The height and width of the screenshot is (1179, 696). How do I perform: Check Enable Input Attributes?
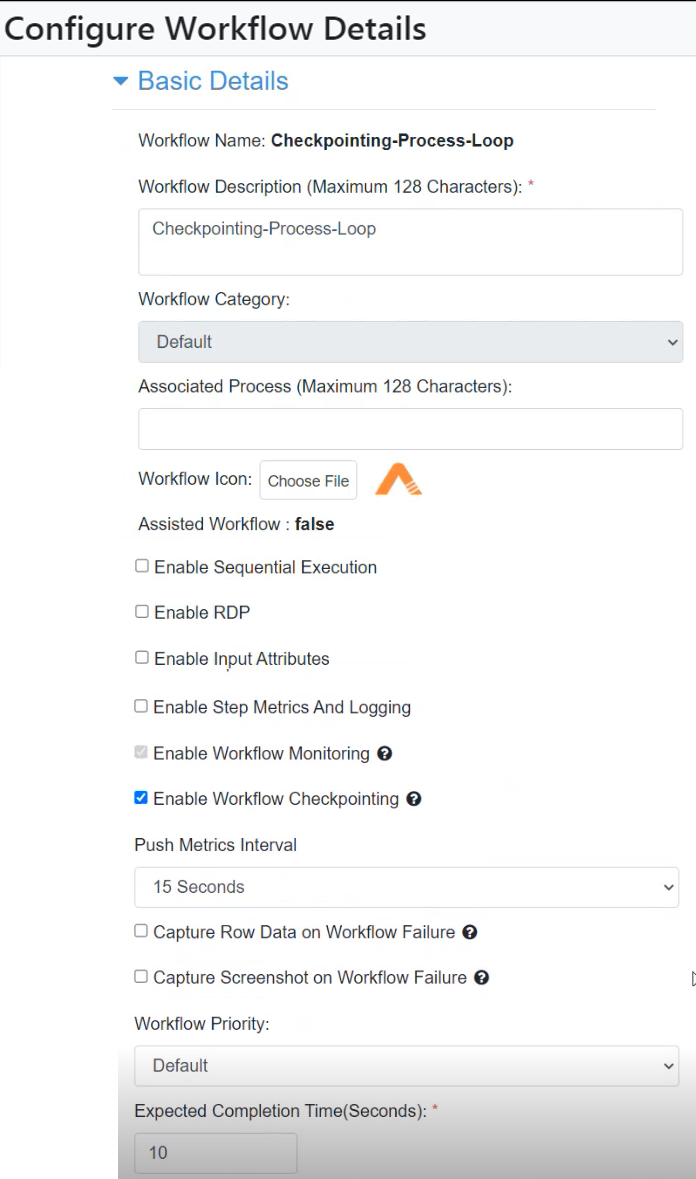pyautogui.click(x=141, y=657)
